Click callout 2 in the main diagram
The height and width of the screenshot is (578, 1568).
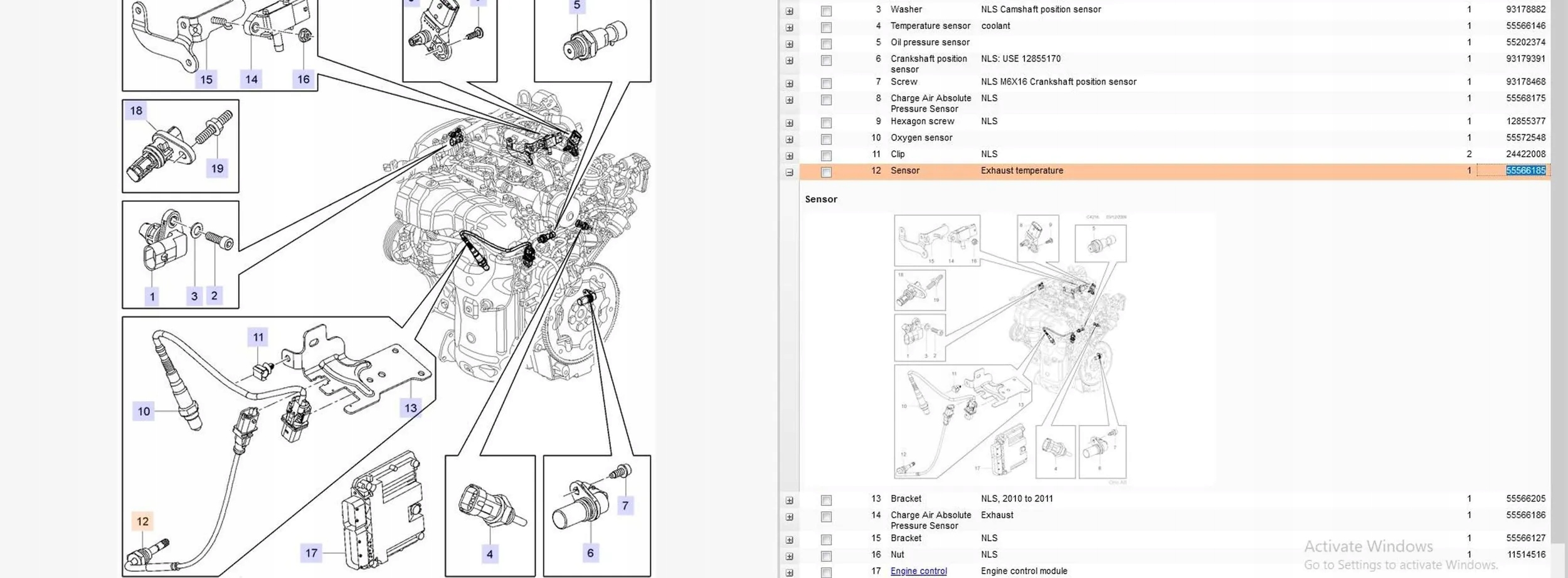(x=215, y=296)
